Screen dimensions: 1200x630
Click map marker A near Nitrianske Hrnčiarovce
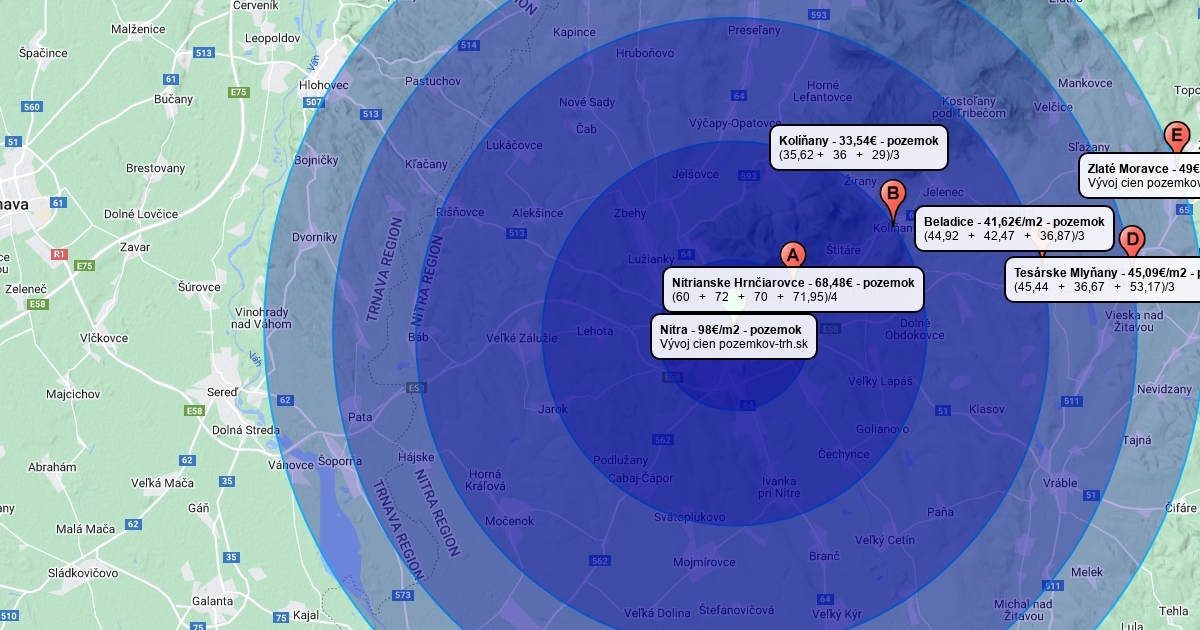click(x=792, y=255)
